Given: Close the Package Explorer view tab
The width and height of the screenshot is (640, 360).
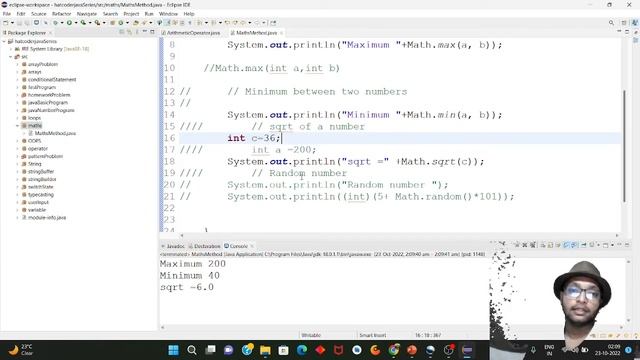Looking at the screenshot, I should click(50, 33).
